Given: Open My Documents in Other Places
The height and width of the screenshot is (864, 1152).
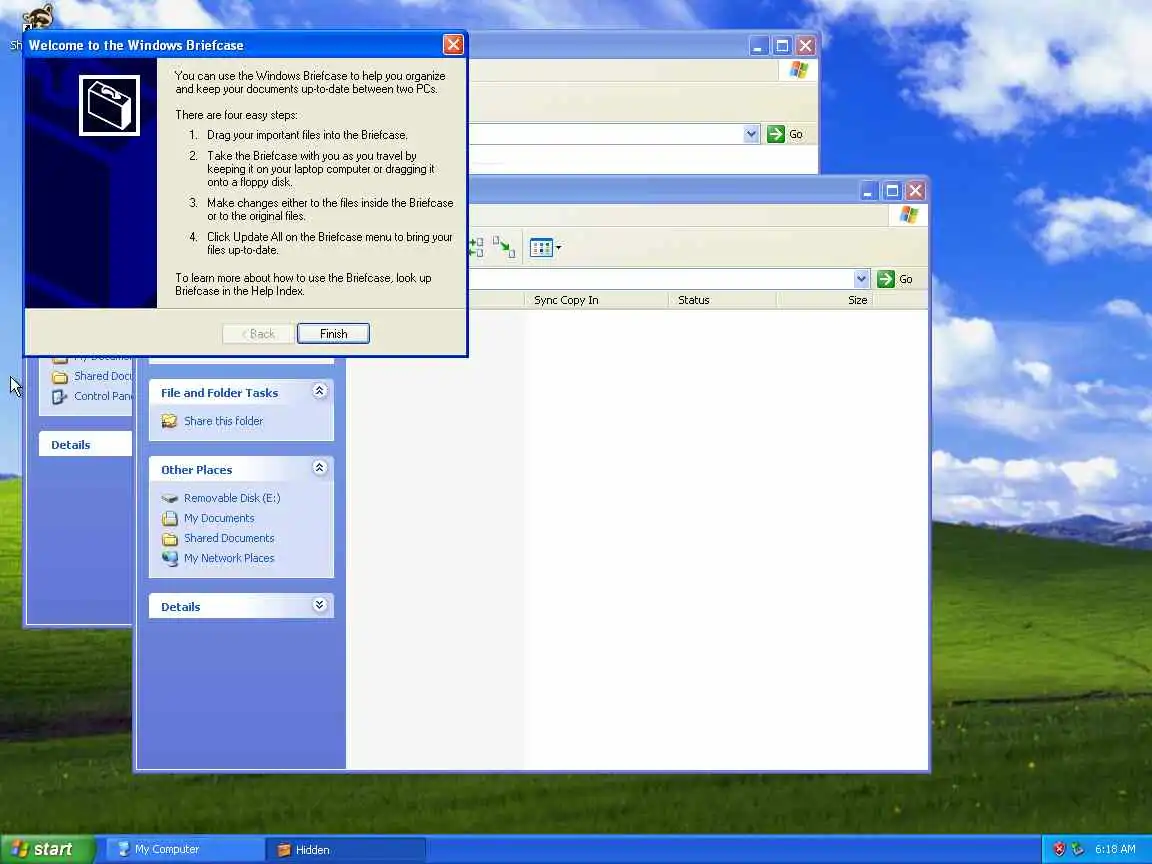Looking at the screenshot, I should point(219,518).
